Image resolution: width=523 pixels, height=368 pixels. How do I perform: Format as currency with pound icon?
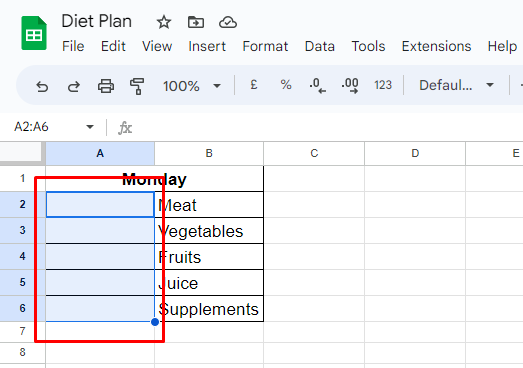(254, 85)
